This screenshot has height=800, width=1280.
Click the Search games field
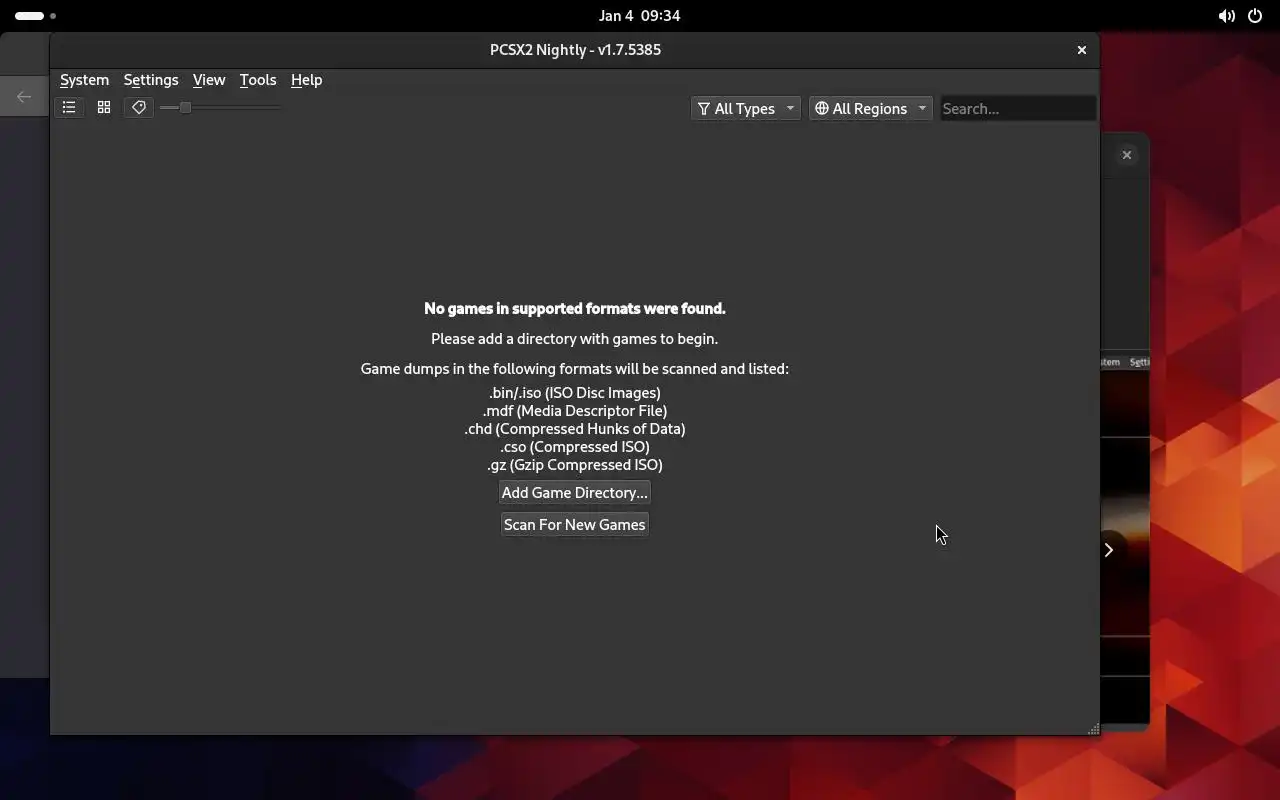click(x=1017, y=108)
